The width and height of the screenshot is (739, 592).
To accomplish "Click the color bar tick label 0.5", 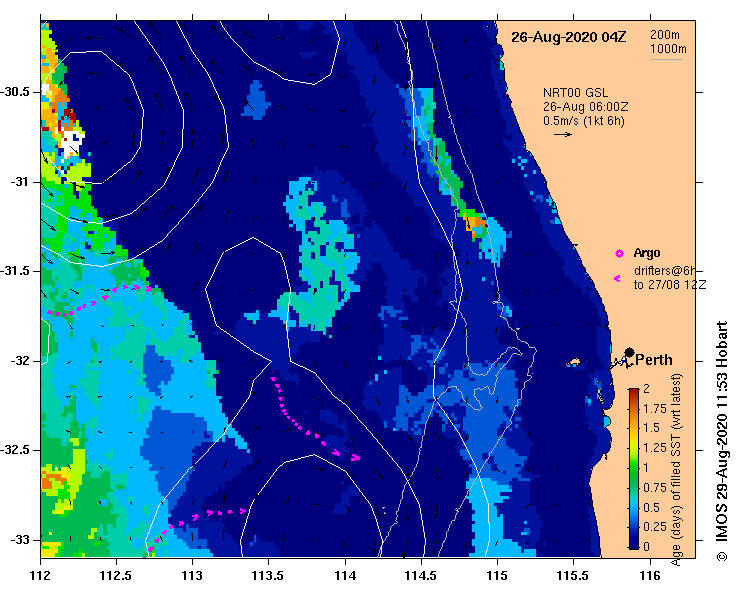I will [x=651, y=508].
